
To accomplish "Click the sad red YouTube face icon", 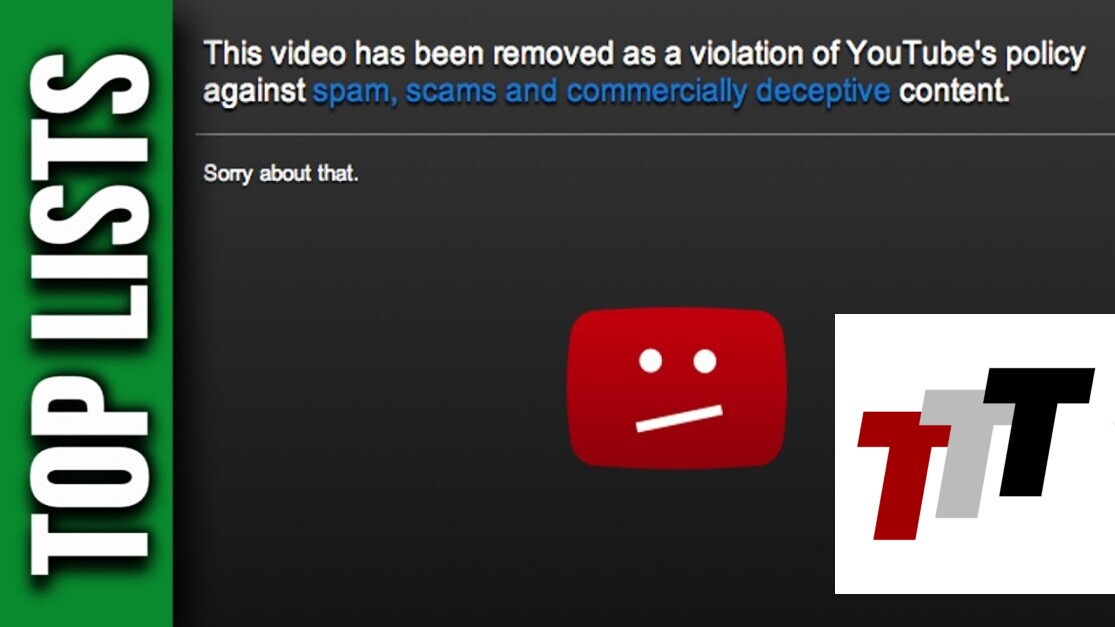I will (x=677, y=388).
